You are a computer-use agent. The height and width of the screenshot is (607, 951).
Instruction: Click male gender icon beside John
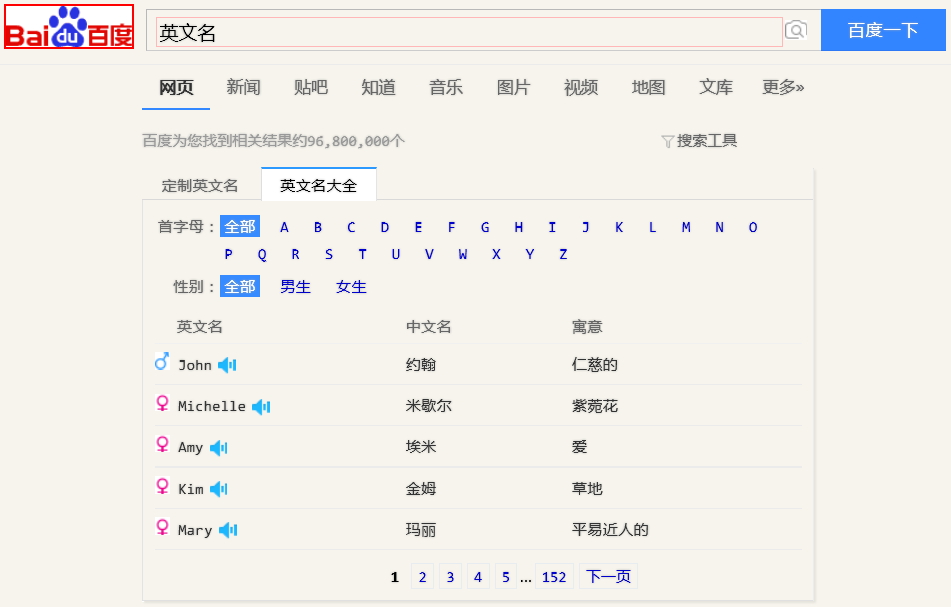162,361
